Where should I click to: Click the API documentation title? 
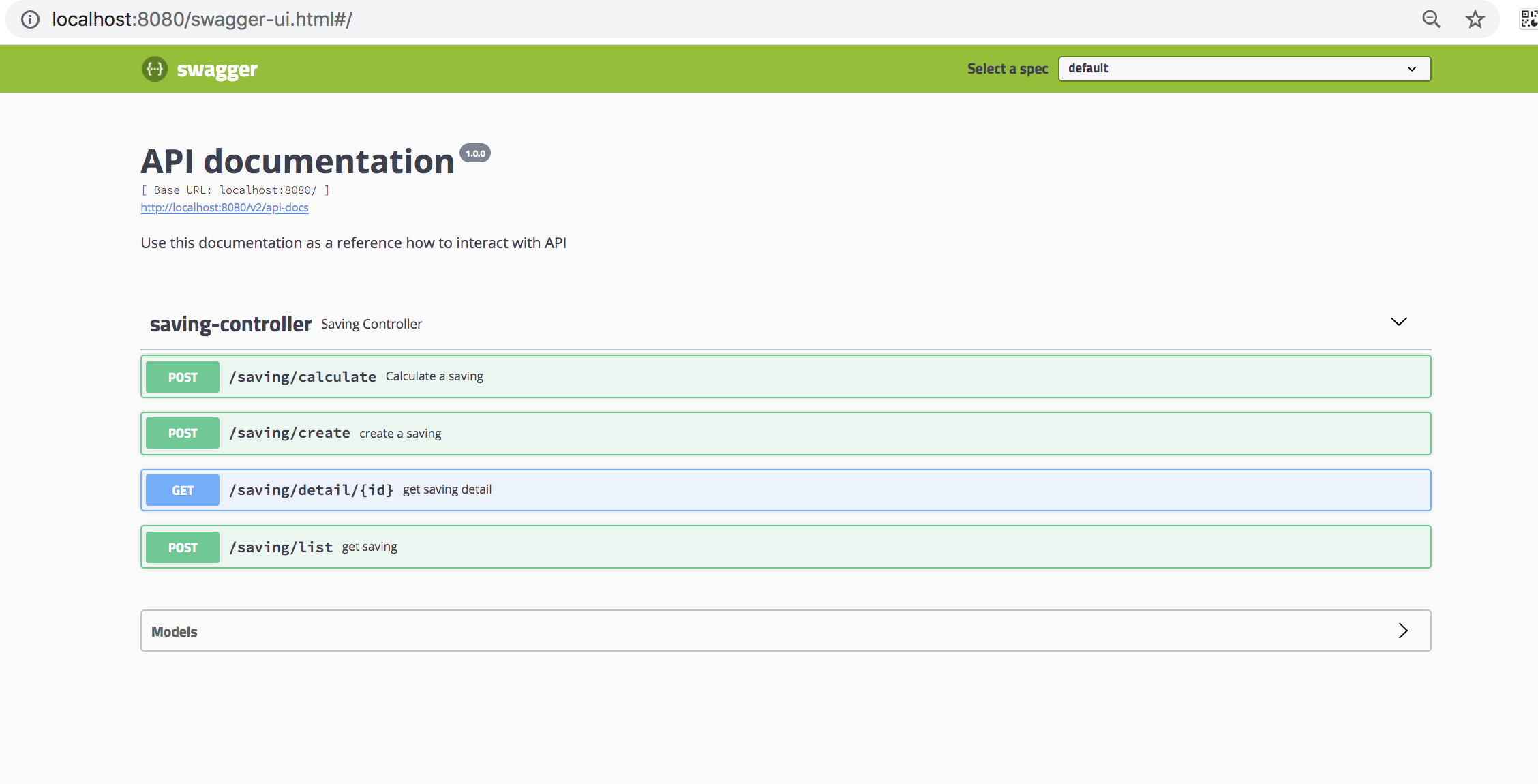(x=297, y=162)
